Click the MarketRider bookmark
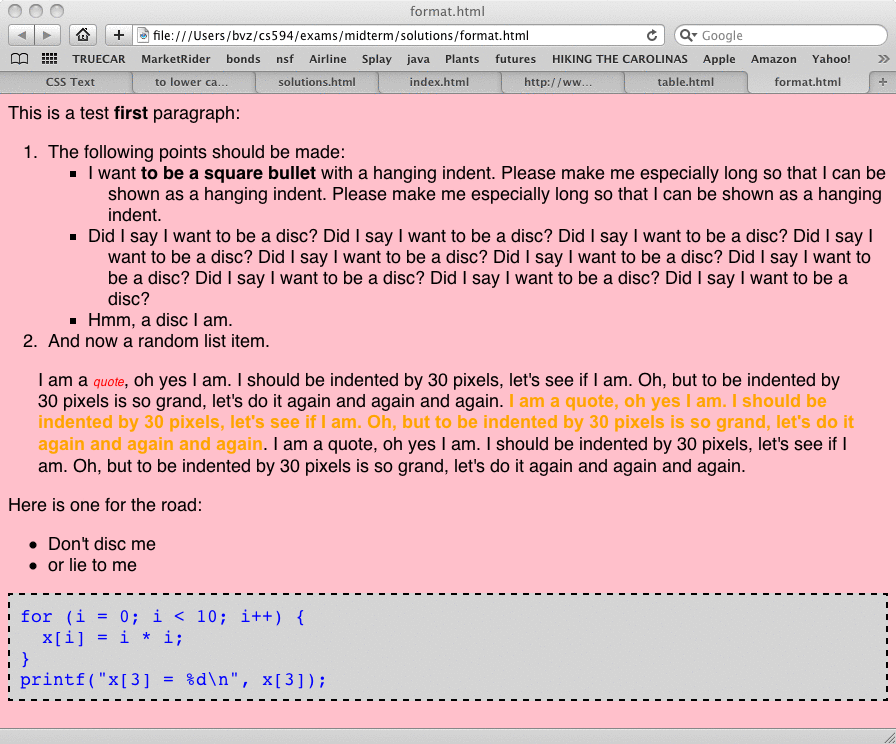The height and width of the screenshot is (744, 896). (x=176, y=59)
